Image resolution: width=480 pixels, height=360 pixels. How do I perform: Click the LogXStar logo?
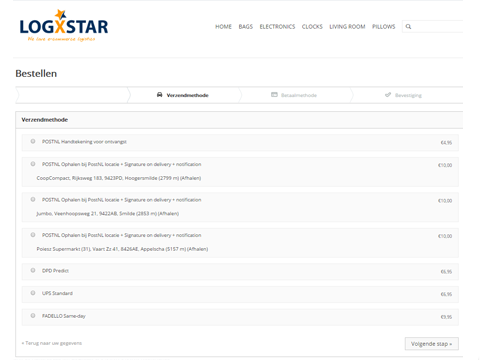(64, 26)
